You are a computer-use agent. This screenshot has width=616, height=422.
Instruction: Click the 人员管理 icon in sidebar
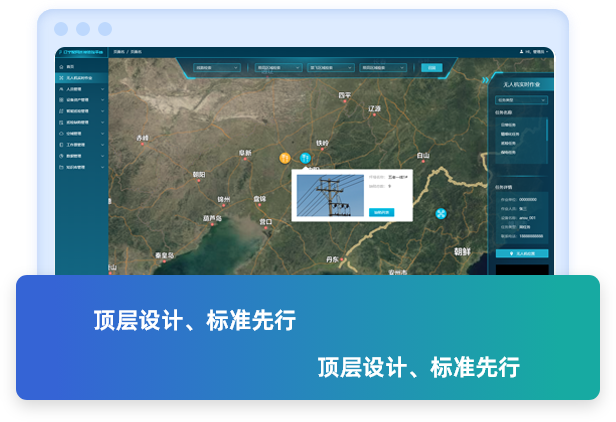tap(61, 89)
